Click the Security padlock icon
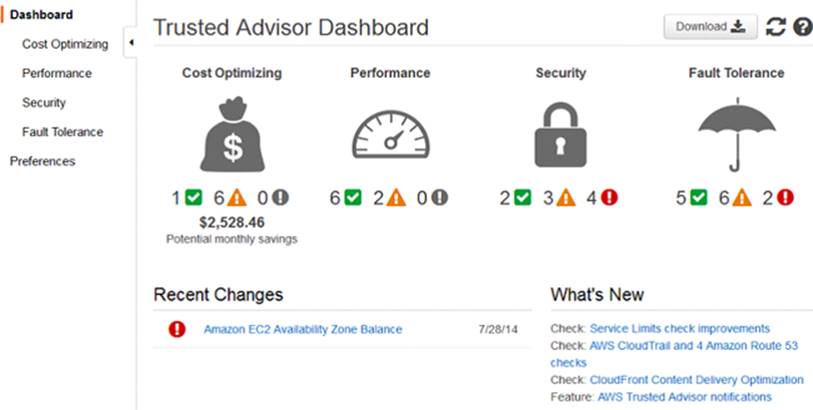This screenshot has height=410, width=813. point(560,135)
